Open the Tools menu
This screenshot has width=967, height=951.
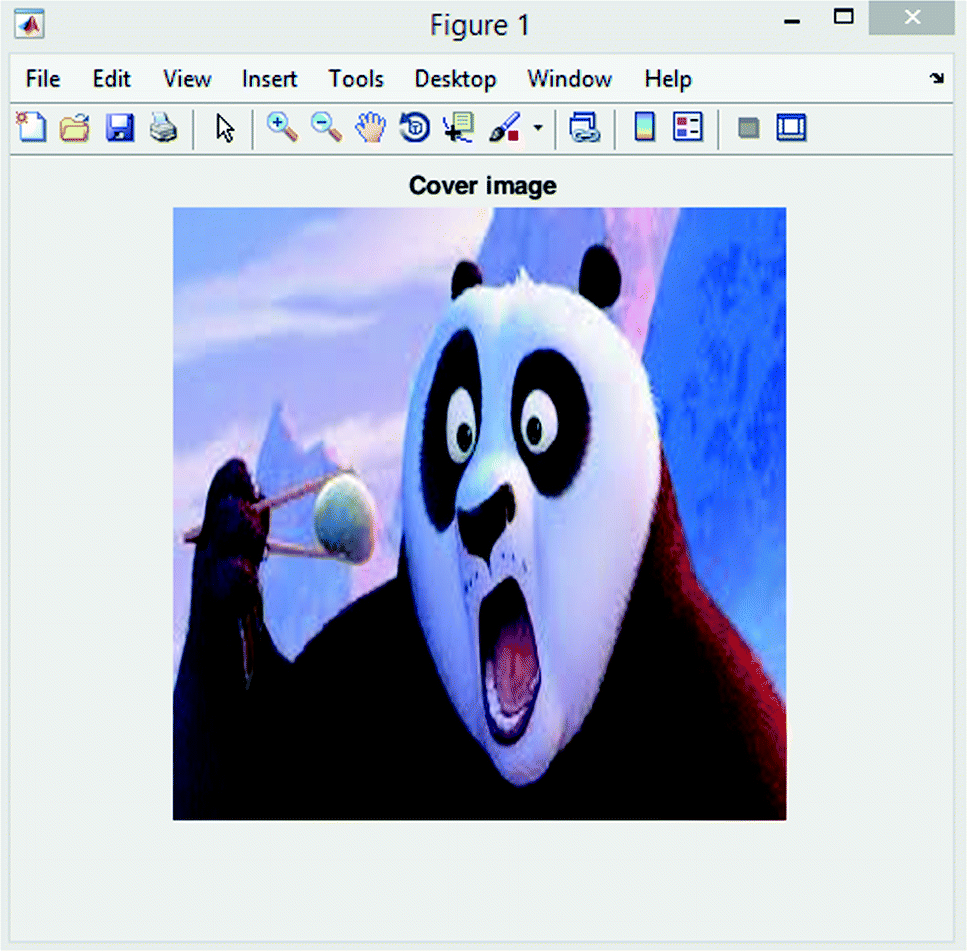356,79
